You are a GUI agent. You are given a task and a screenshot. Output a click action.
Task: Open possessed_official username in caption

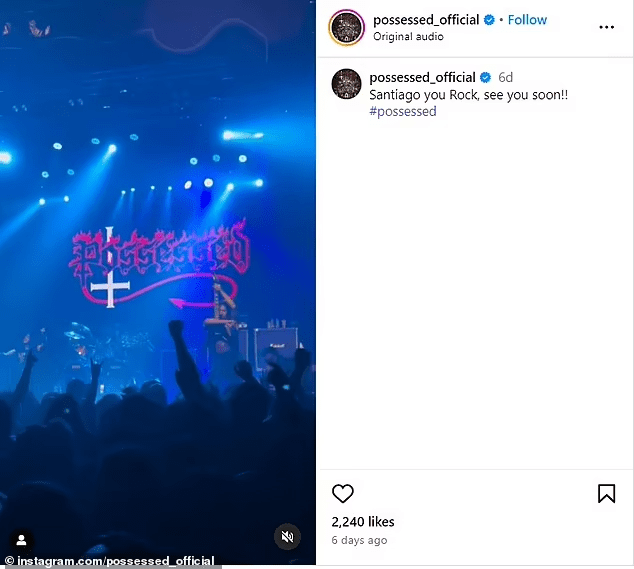422,77
